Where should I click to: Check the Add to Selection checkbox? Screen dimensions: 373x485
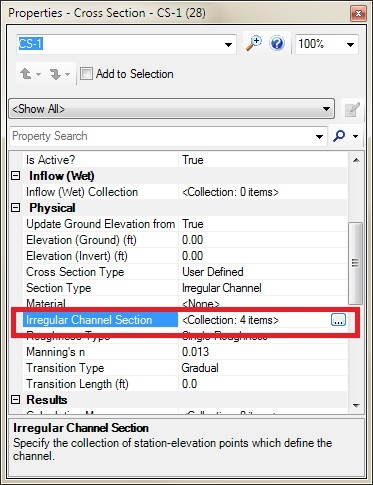86,74
